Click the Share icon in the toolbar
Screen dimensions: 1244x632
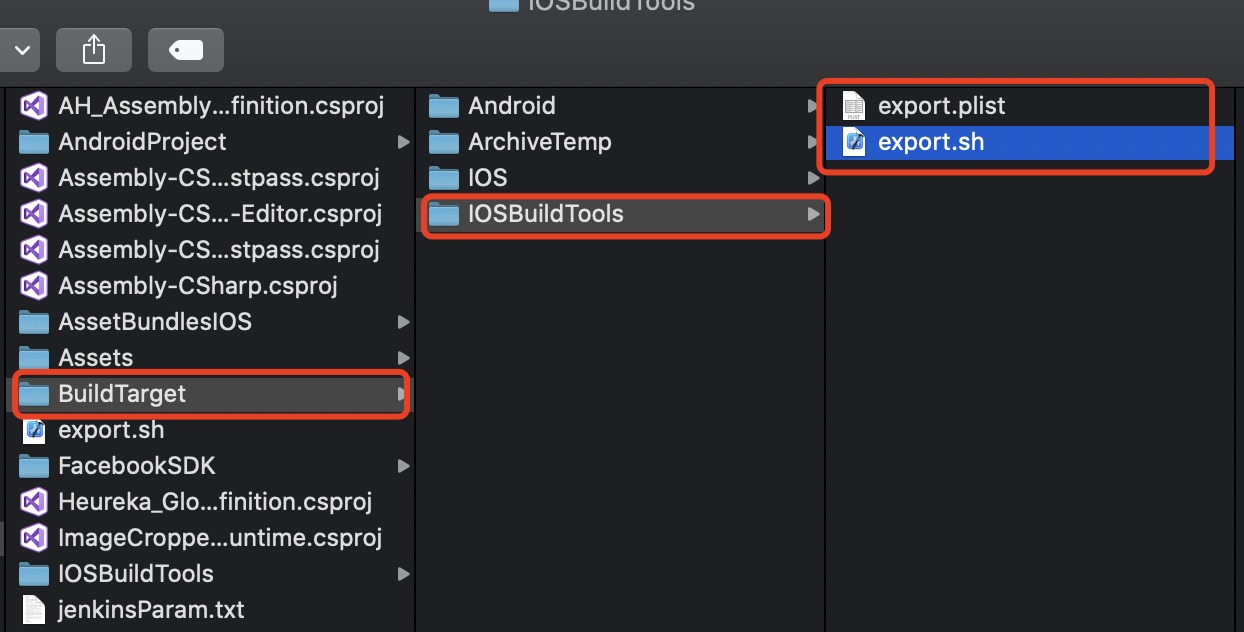93,49
